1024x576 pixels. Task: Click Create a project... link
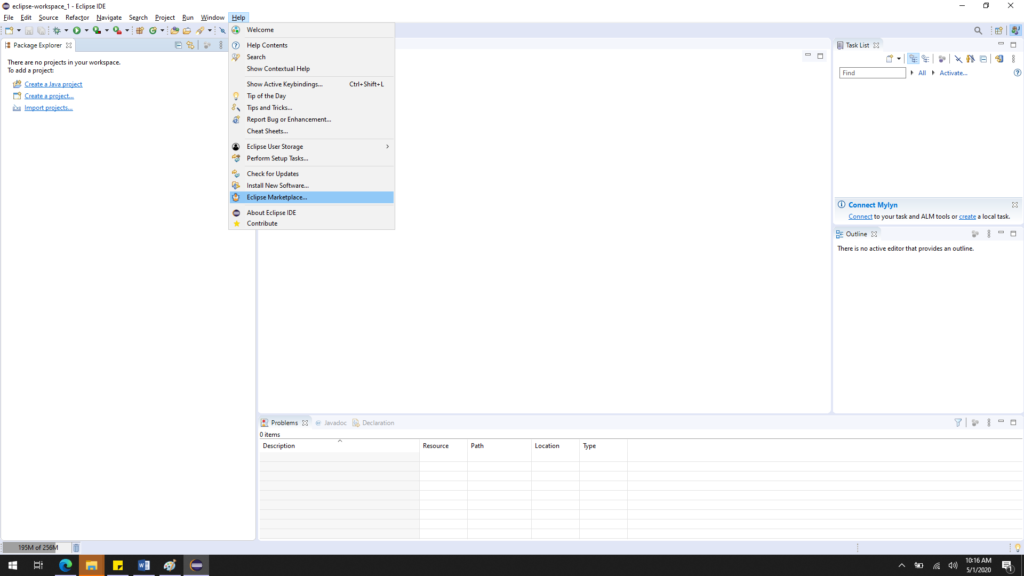49,96
